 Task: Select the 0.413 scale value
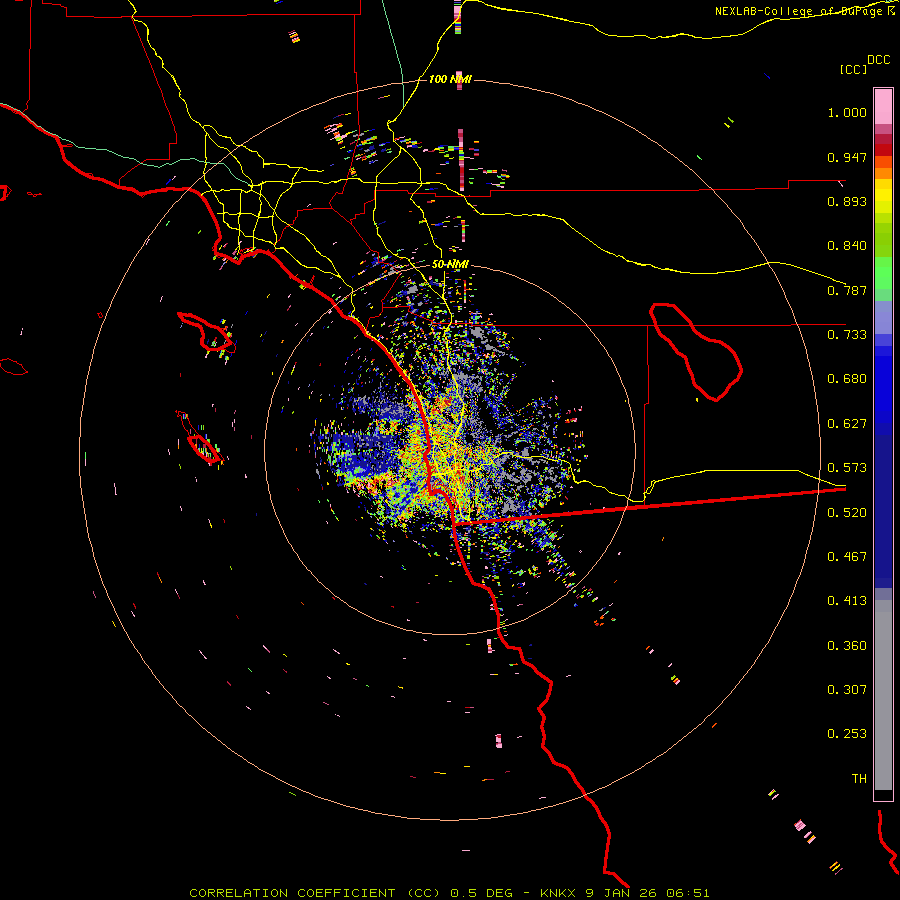(847, 601)
